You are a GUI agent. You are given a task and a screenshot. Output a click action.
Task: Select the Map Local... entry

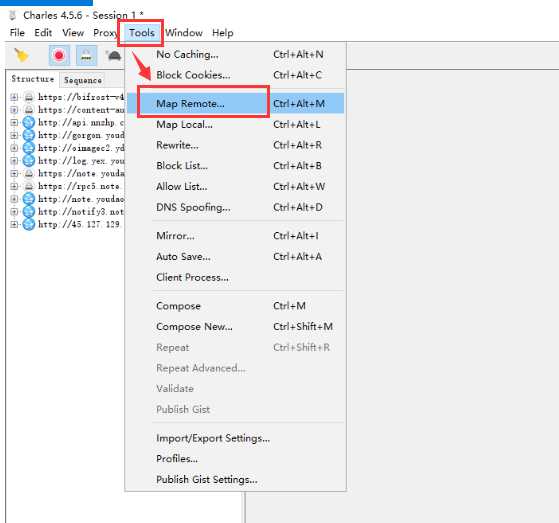[235, 124]
